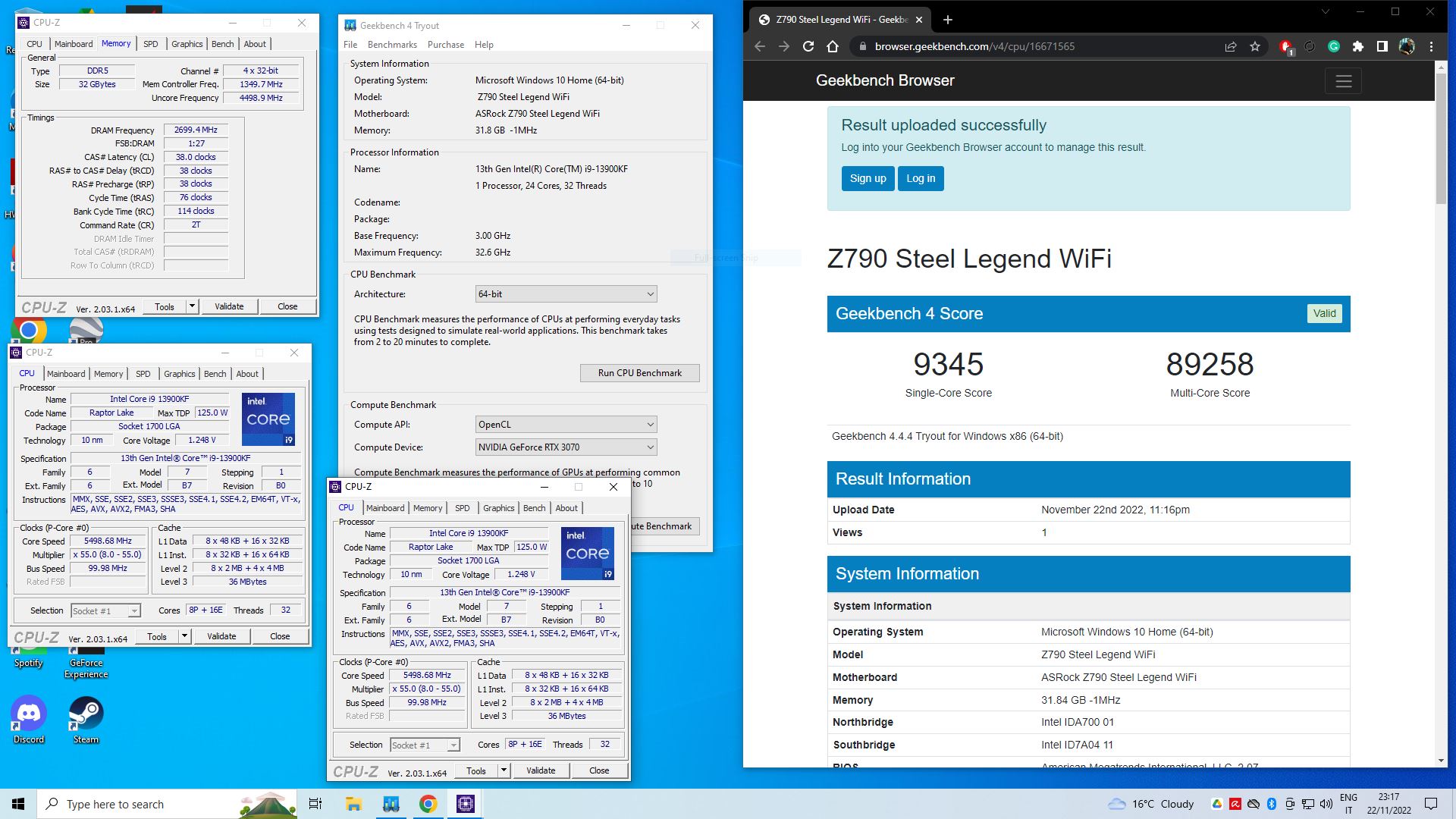The image size is (1456, 819).
Task: Open File Explorer from taskbar
Action: 353,804
